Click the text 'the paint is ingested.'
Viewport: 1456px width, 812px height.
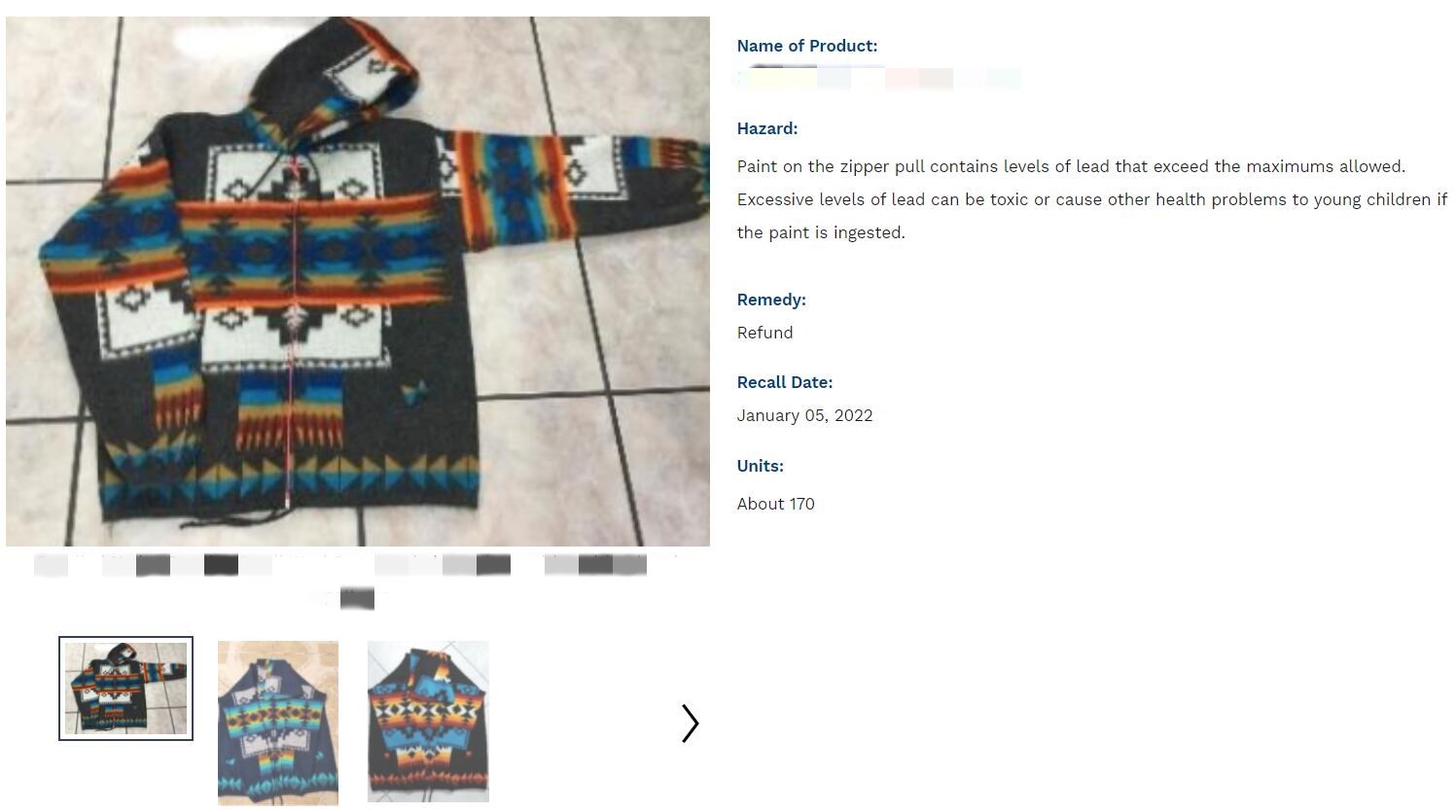click(x=821, y=232)
